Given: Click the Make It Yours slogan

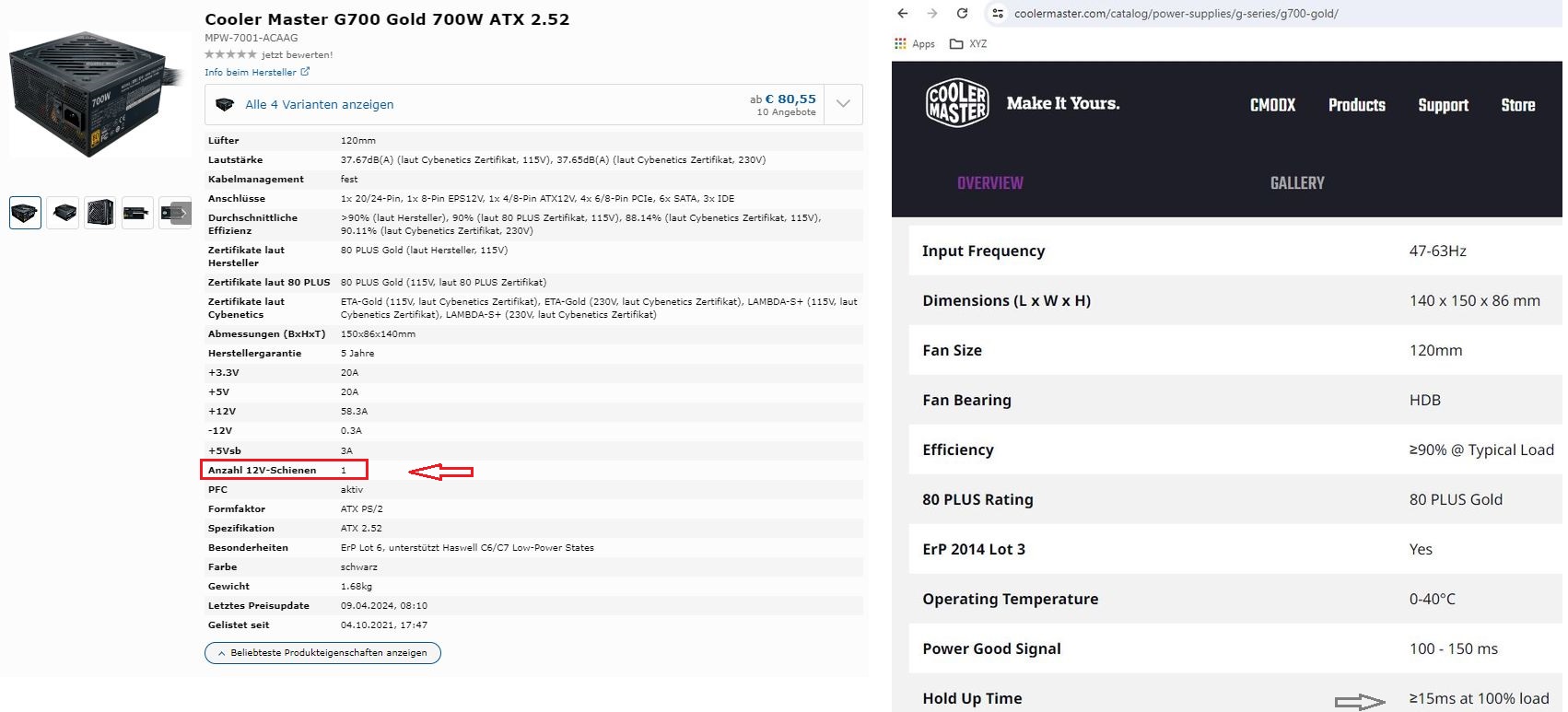Looking at the screenshot, I should [x=1063, y=103].
